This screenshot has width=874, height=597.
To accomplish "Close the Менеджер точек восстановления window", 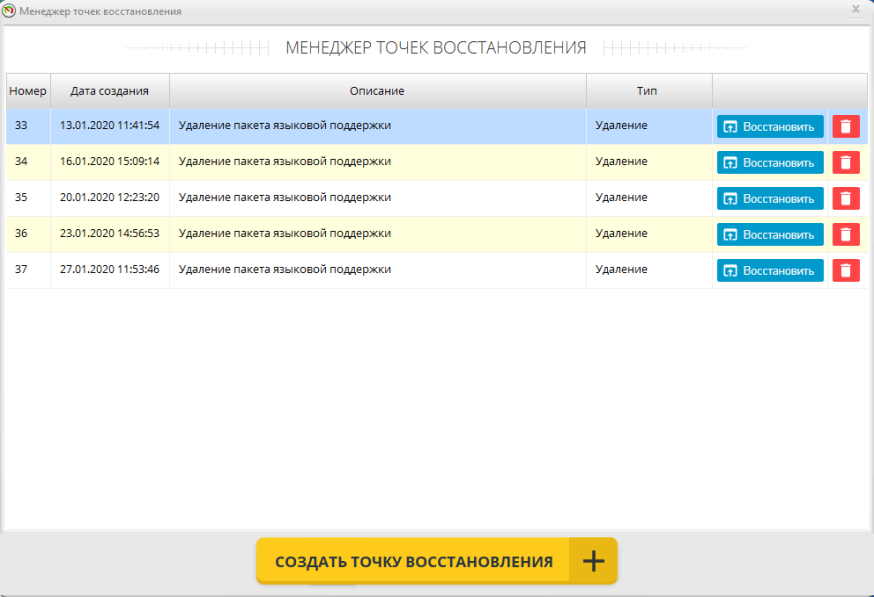I will coord(855,9).
